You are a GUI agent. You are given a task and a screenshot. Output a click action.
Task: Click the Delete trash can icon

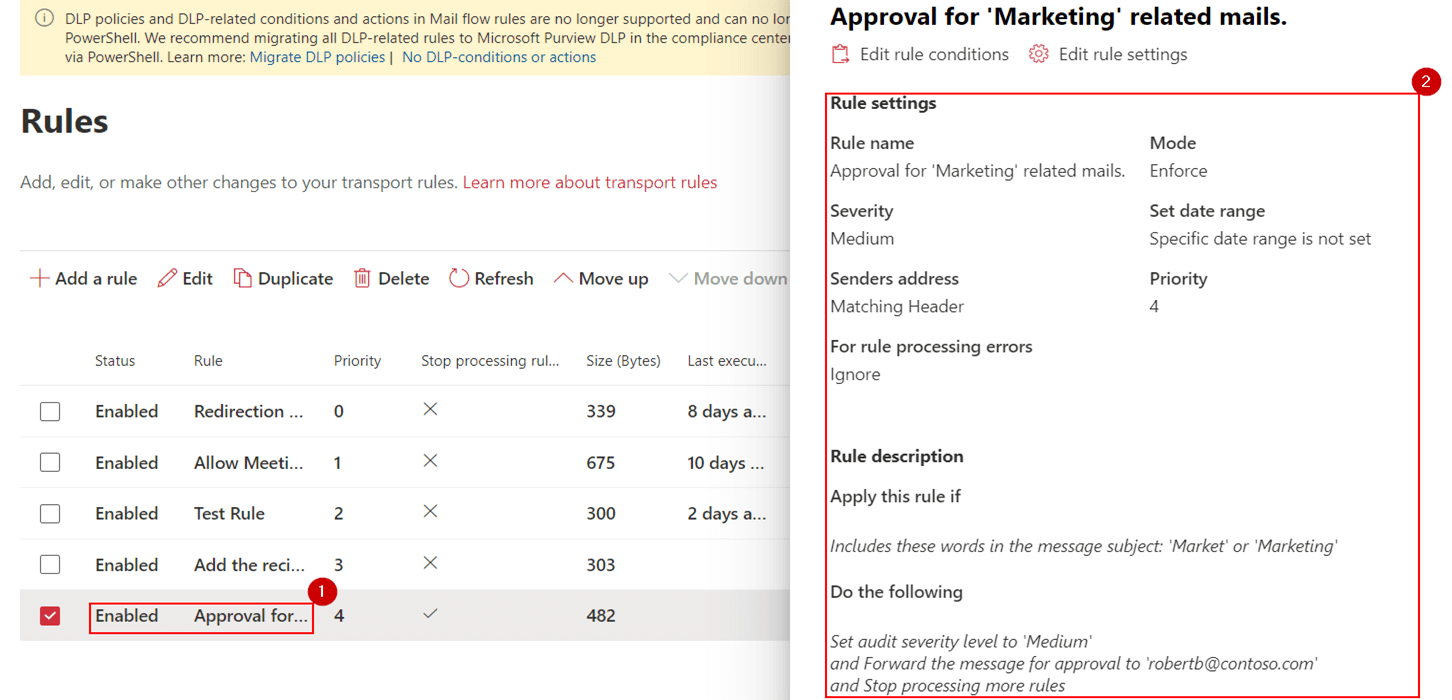[x=362, y=279]
